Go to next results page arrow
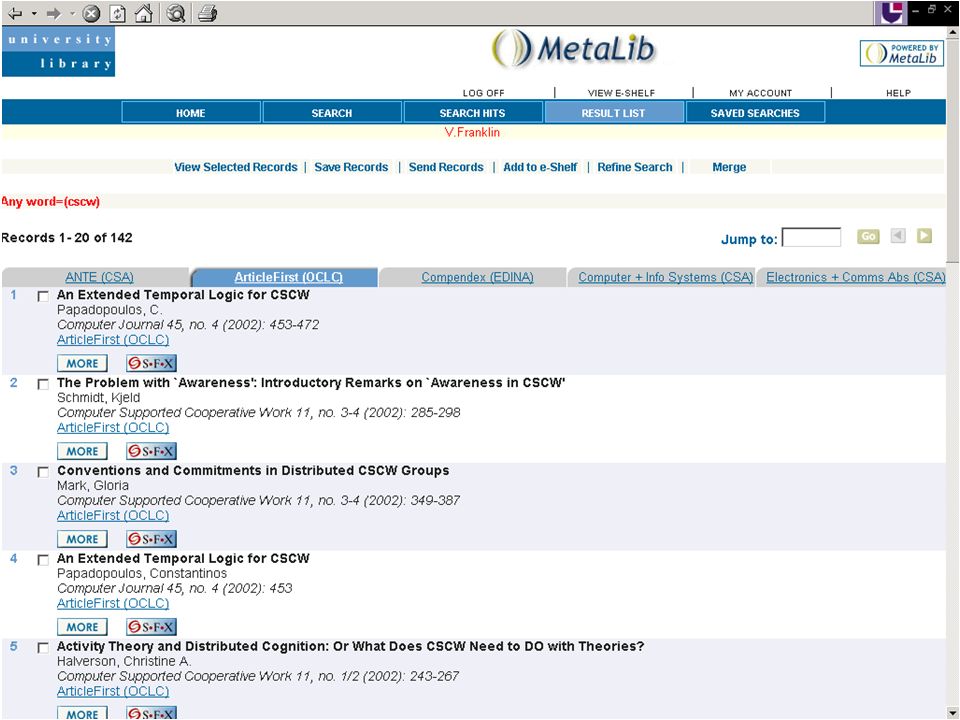 (924, 236)
